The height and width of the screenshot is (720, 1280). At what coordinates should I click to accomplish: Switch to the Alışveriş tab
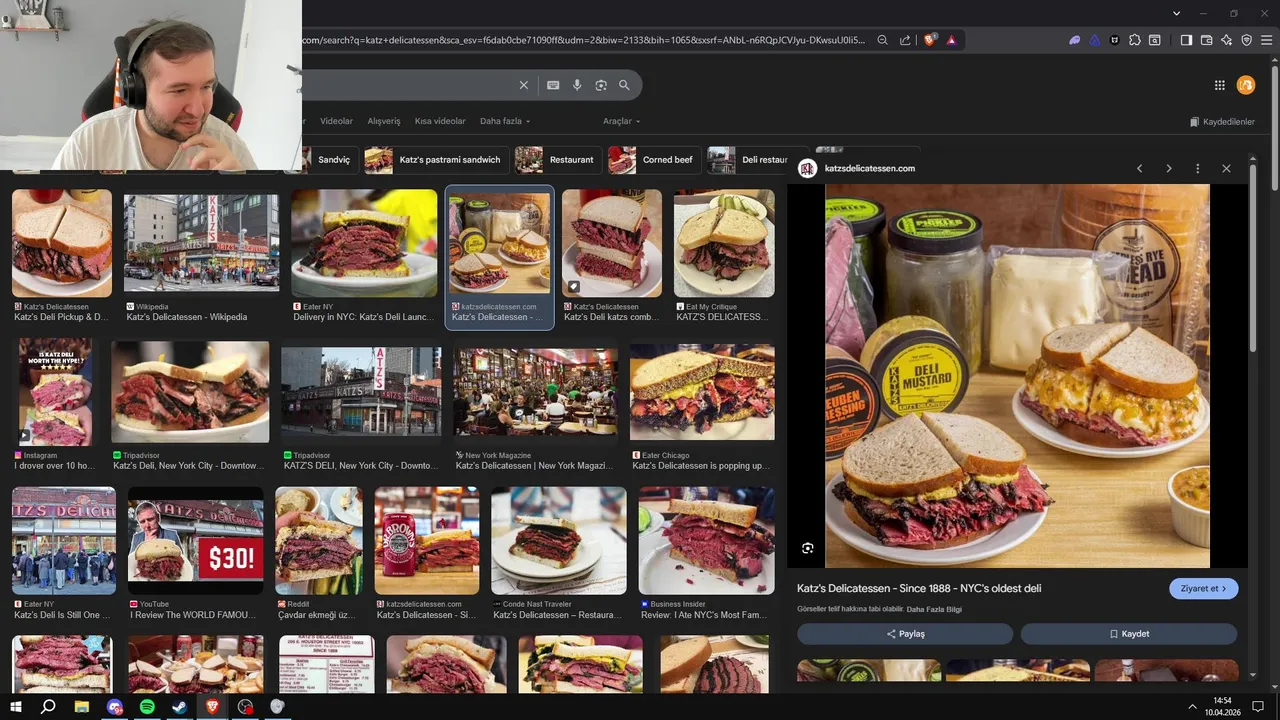tap(384, 121)
